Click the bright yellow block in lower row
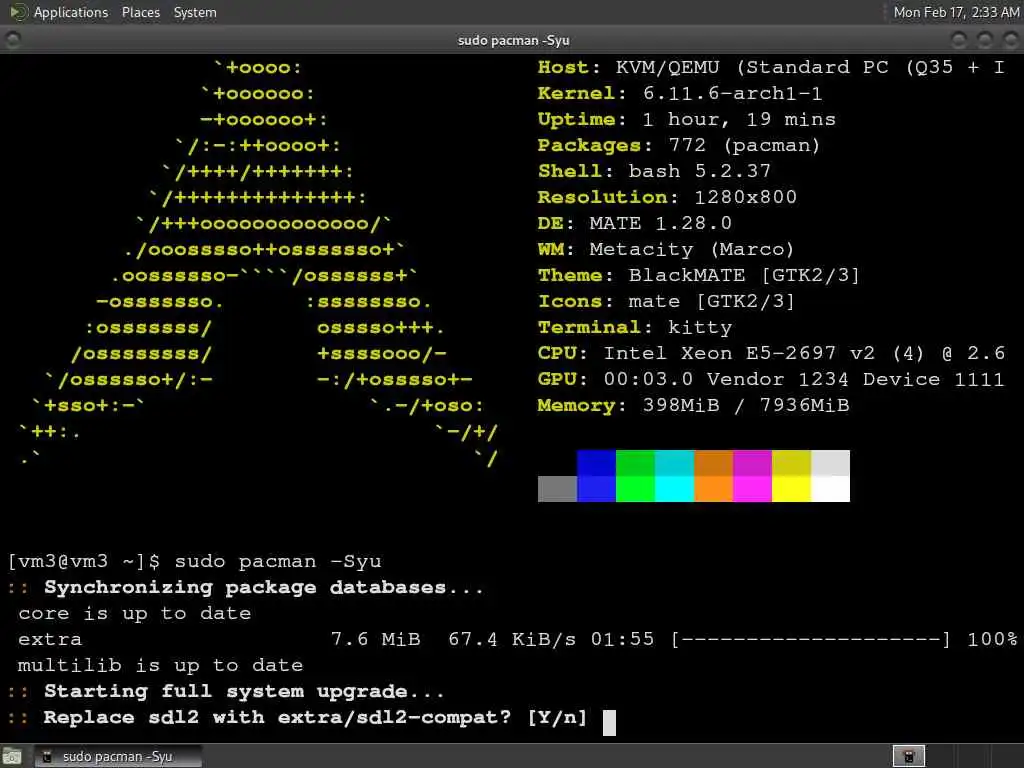This screenshot has height=768, width=1024. click(792, 488)
